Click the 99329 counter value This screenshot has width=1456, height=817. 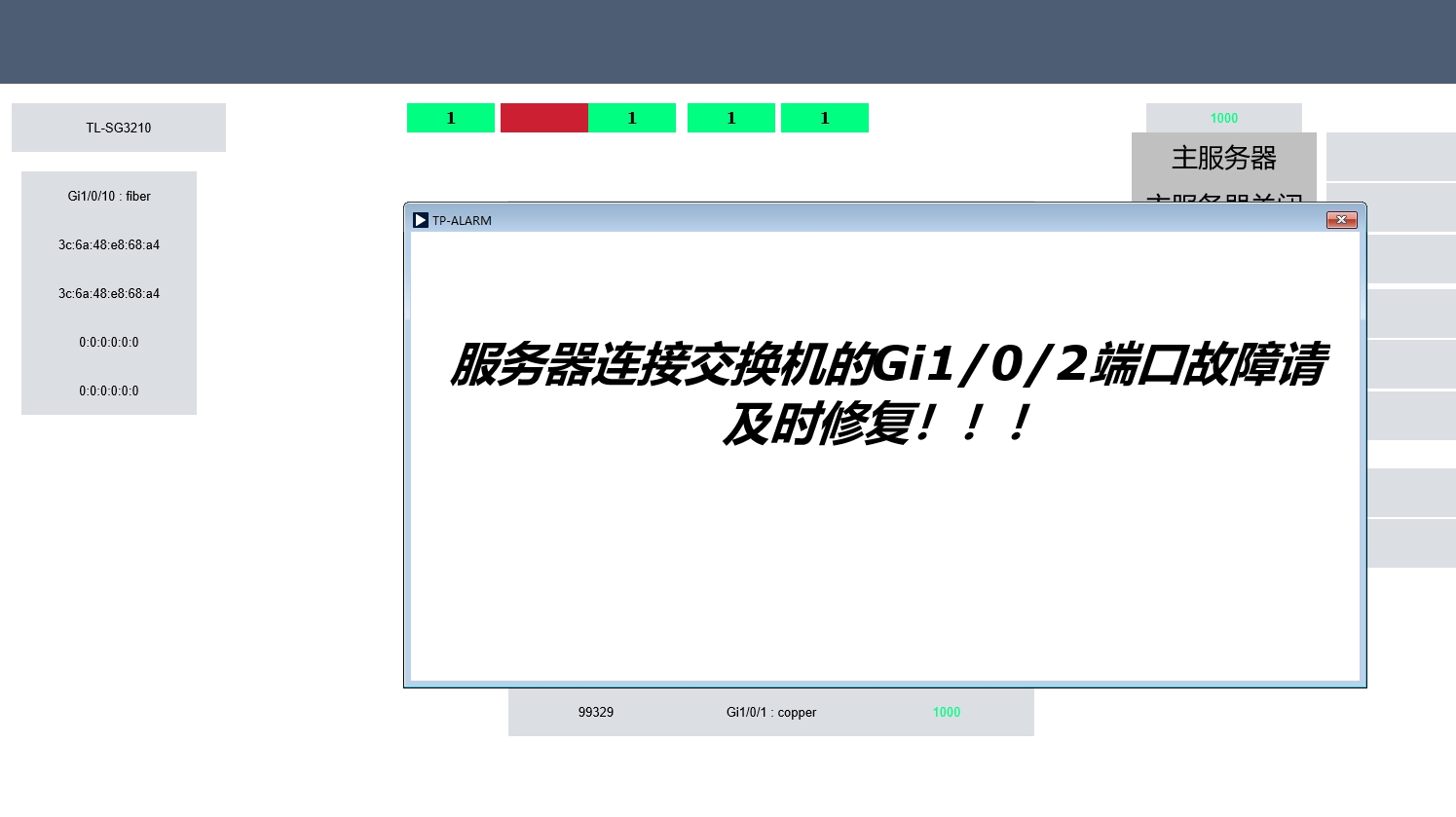coord(596,712)
